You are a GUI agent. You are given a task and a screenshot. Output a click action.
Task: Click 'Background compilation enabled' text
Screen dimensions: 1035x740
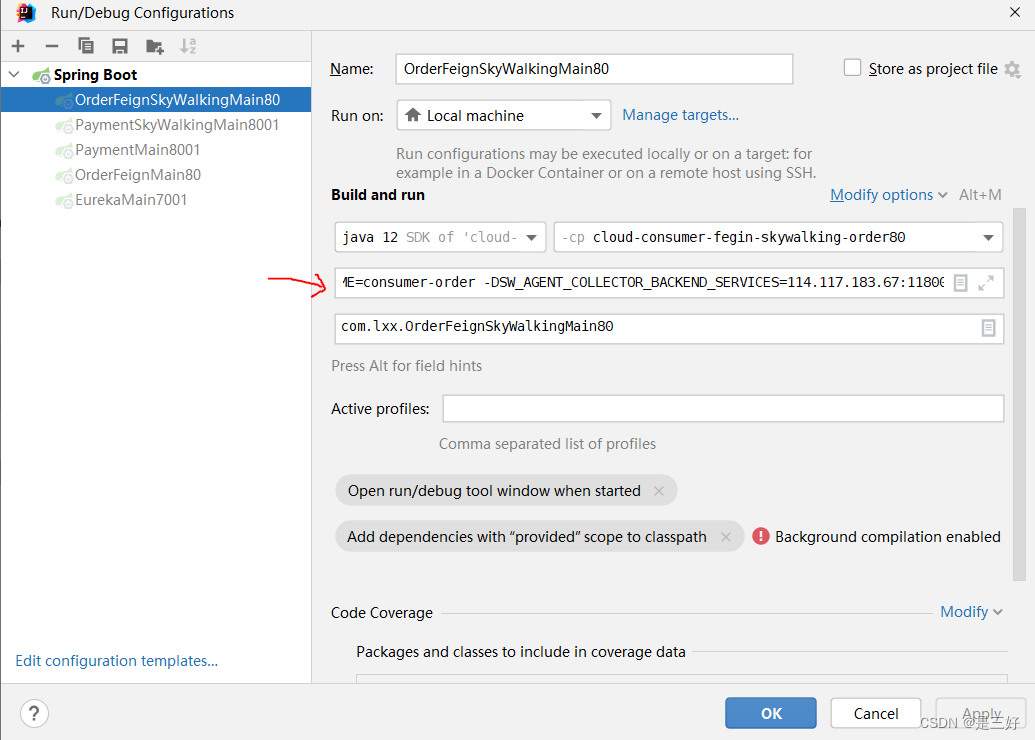coord(888,537)
